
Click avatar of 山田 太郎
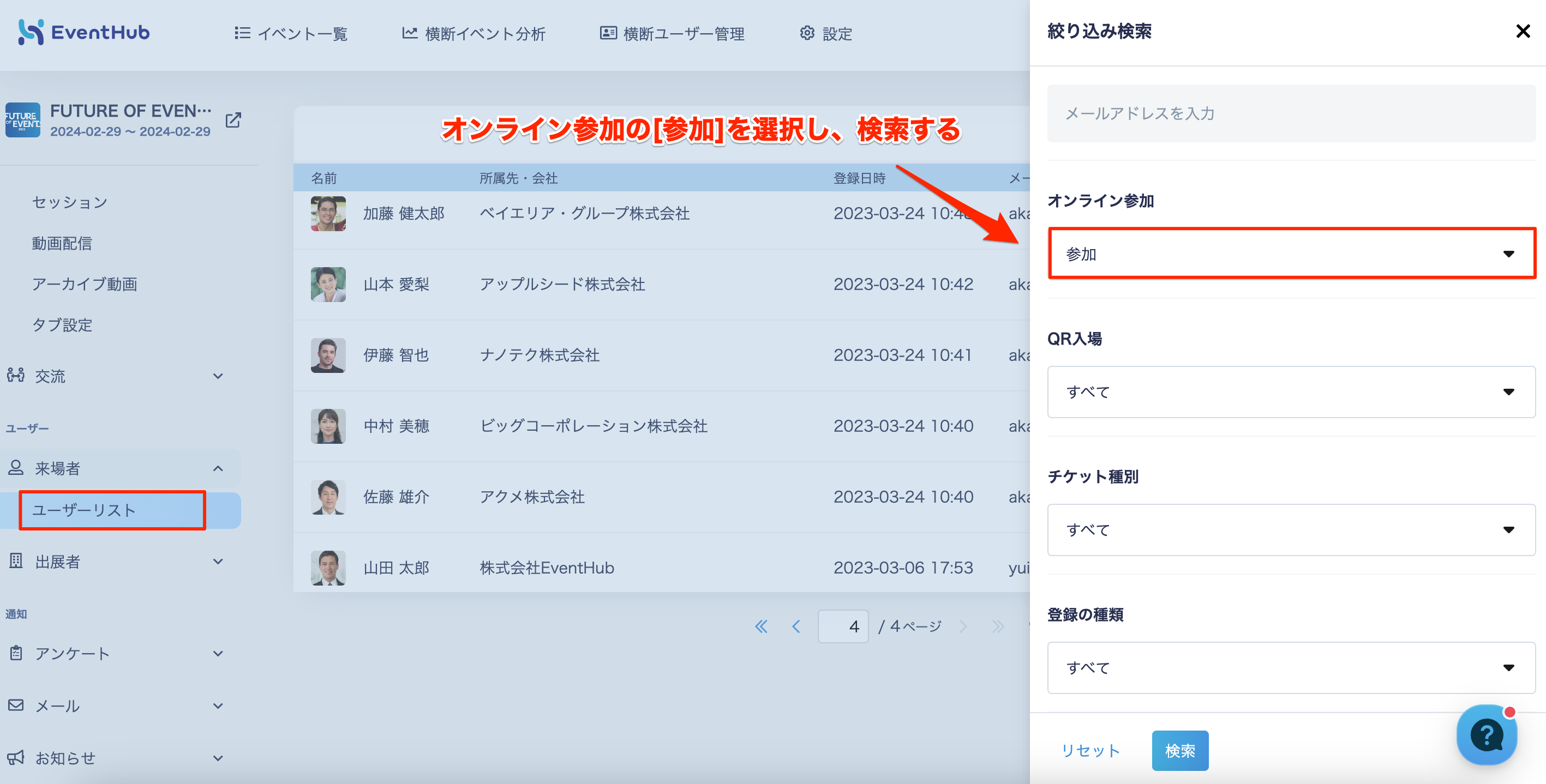328,568
